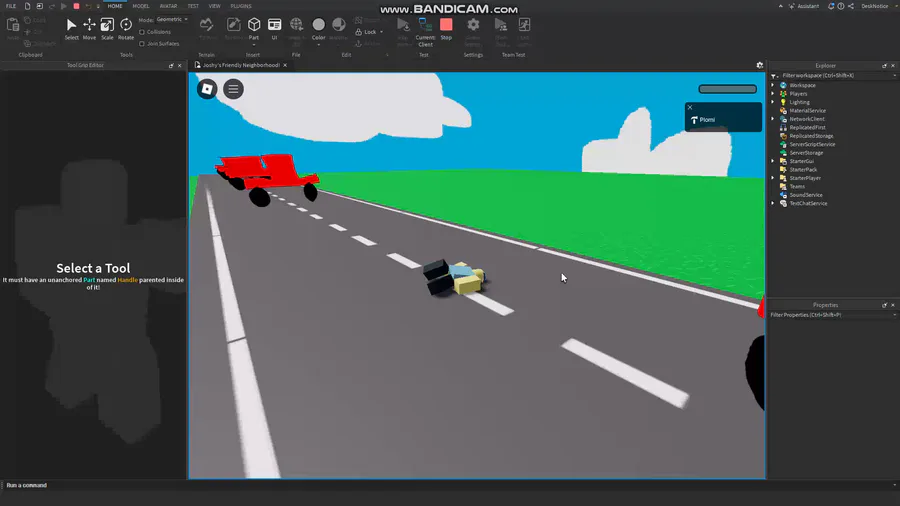The image size is (900, 506).
Task: Switch to the AVATAR ribbon tab
Action: point(168,6)
